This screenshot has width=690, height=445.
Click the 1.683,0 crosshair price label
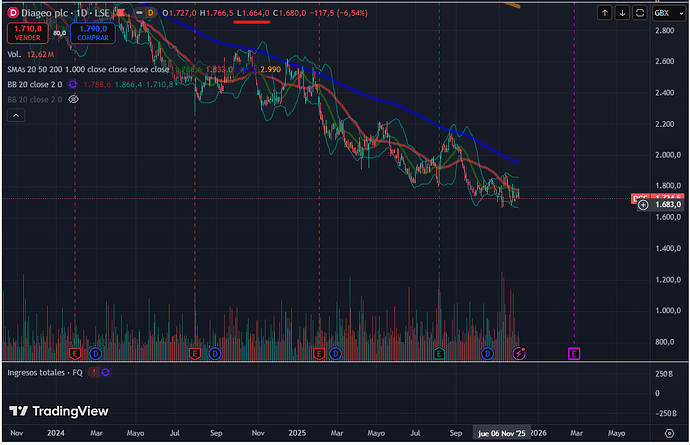click(668, 205)
